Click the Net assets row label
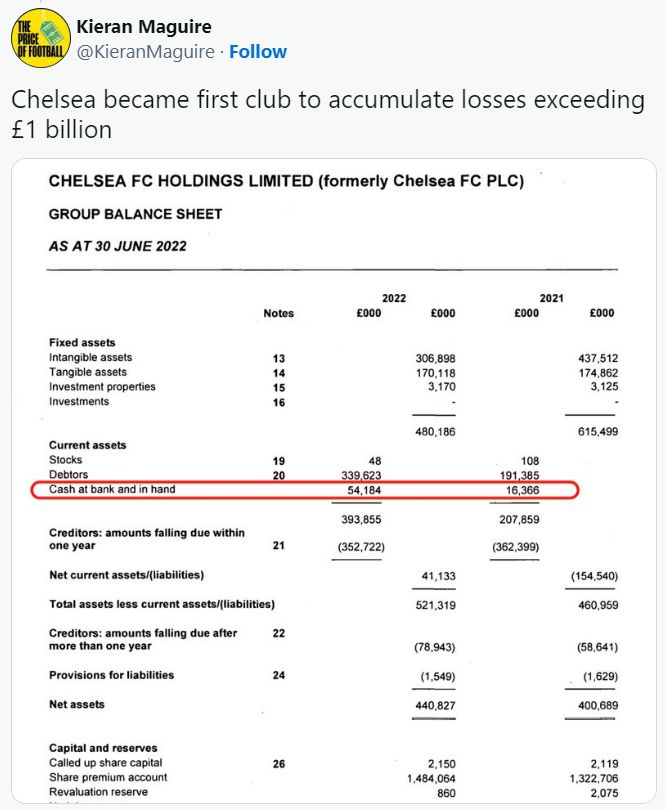The height and width of the screenshot is (809, 666). 77,705
